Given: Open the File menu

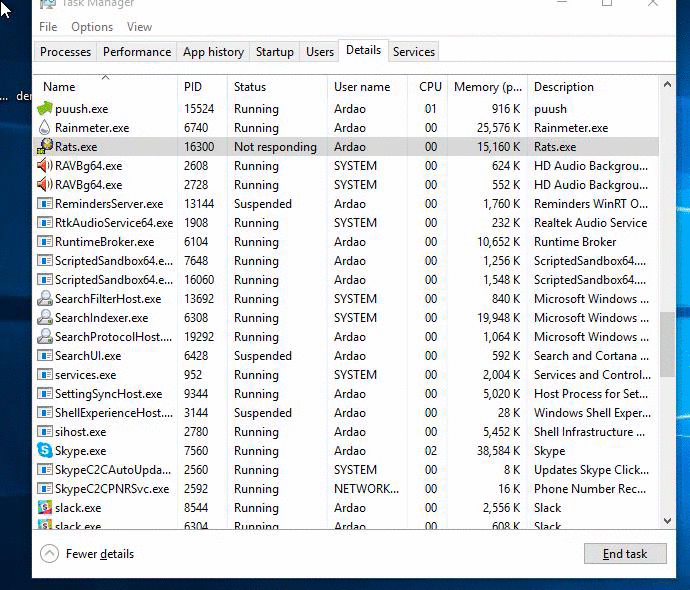Looking at the screenshot, I should pos(48,27).
